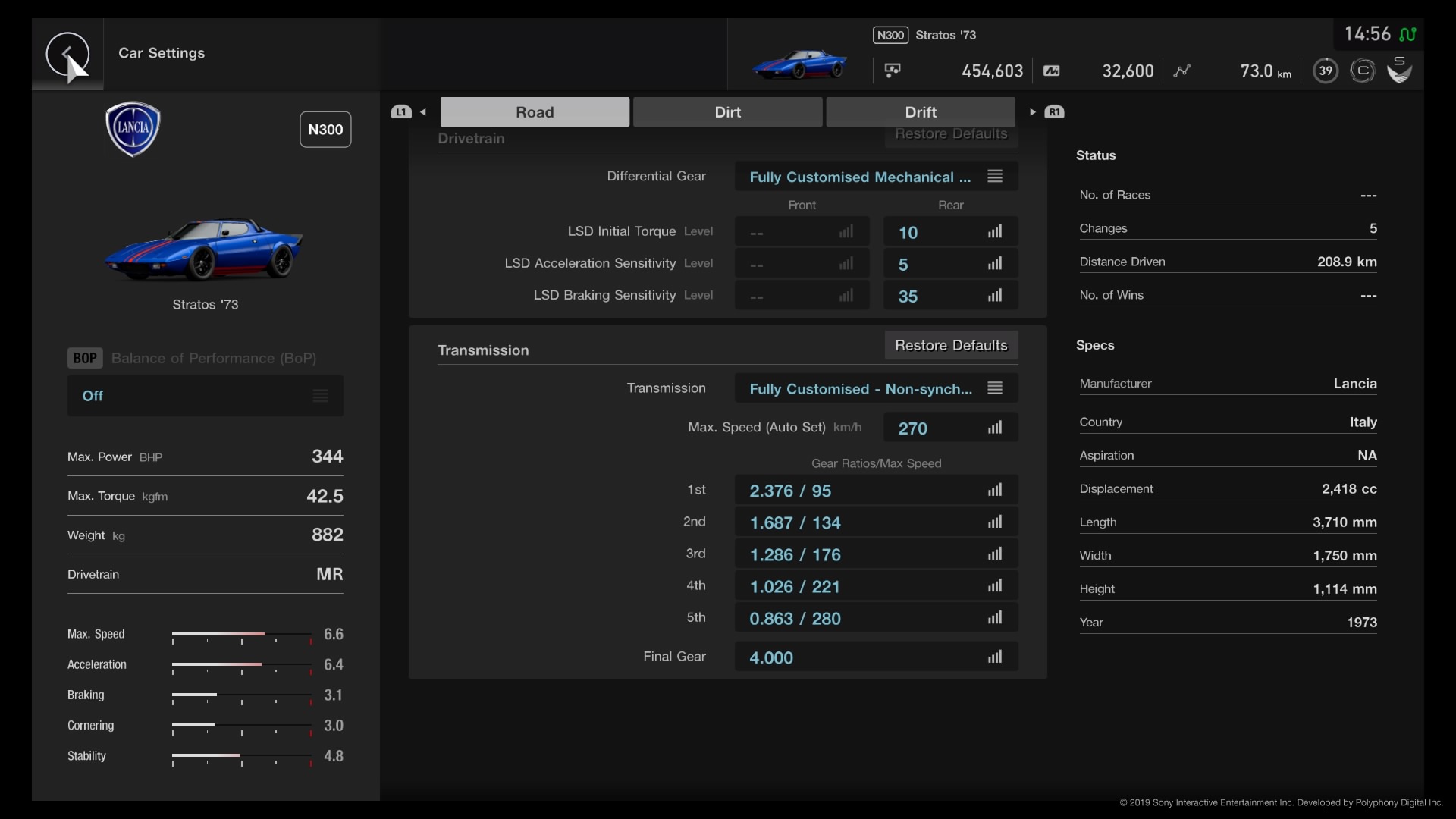Image resolution: width=1456 pixels, height=819 pixels.
Task: Open the Differential Gear detail menu icon
Action: [994, 175]
